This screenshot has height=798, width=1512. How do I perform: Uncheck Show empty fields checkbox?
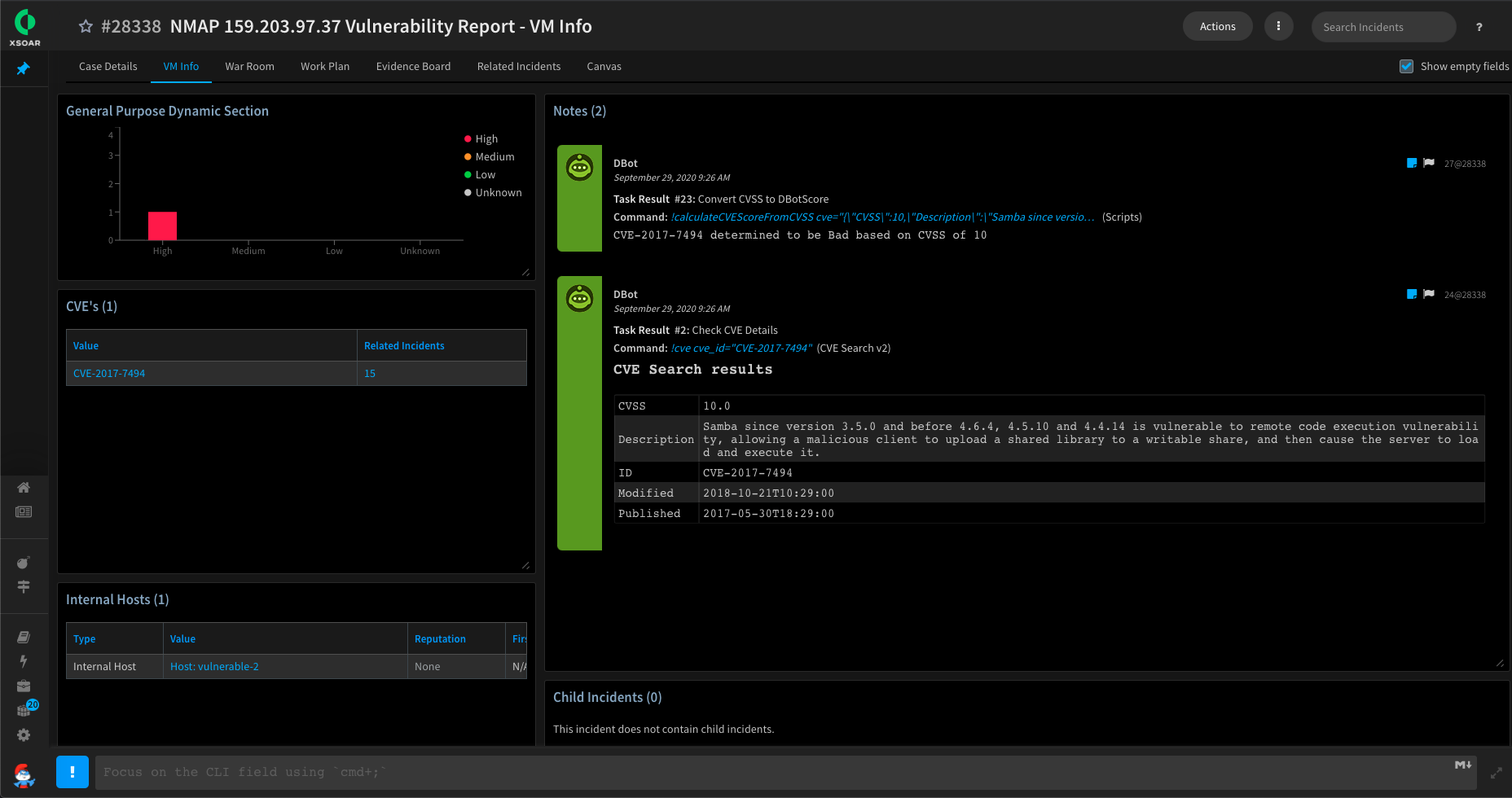click(x=1406, y=67)
